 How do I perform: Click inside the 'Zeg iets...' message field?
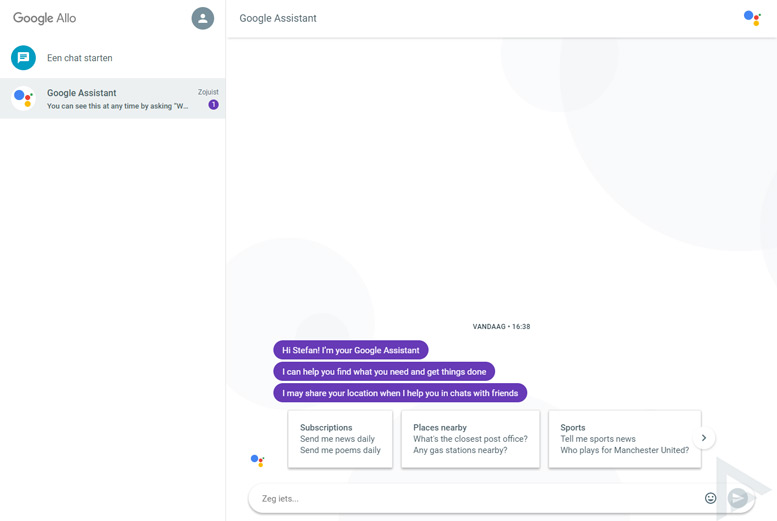pos(476,498)
